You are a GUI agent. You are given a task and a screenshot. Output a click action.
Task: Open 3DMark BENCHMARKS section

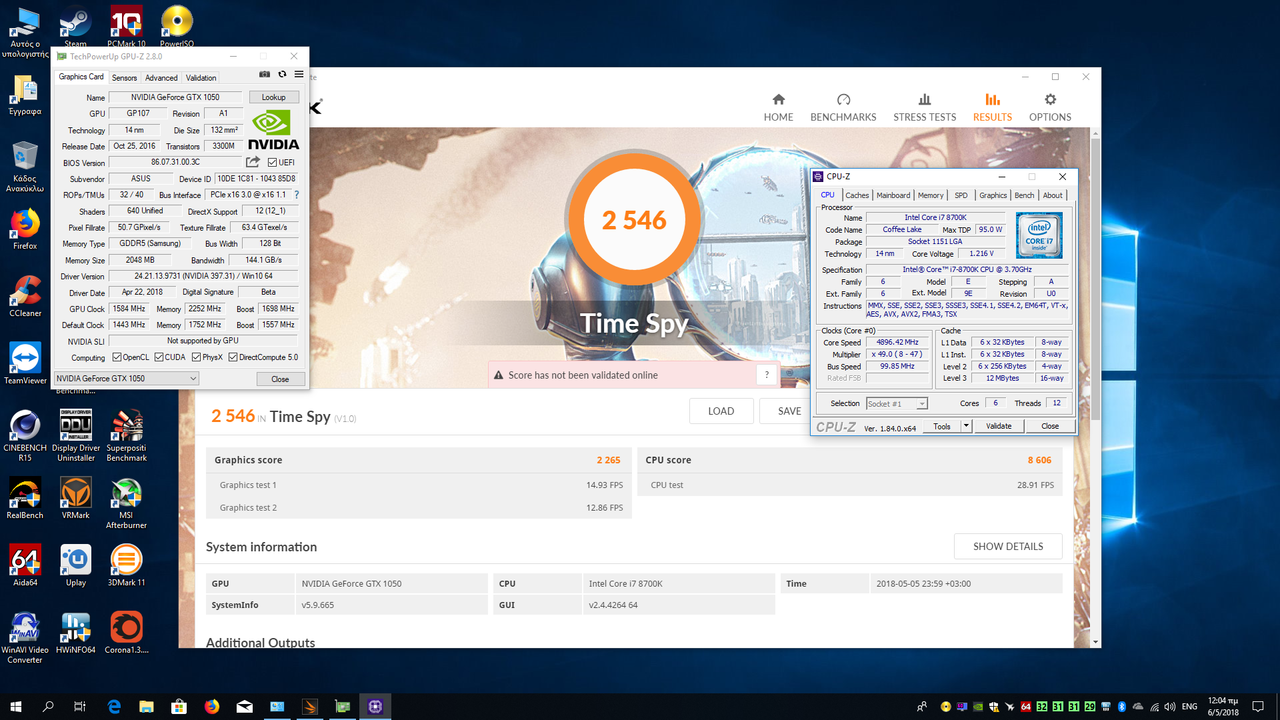click(843, 108)
